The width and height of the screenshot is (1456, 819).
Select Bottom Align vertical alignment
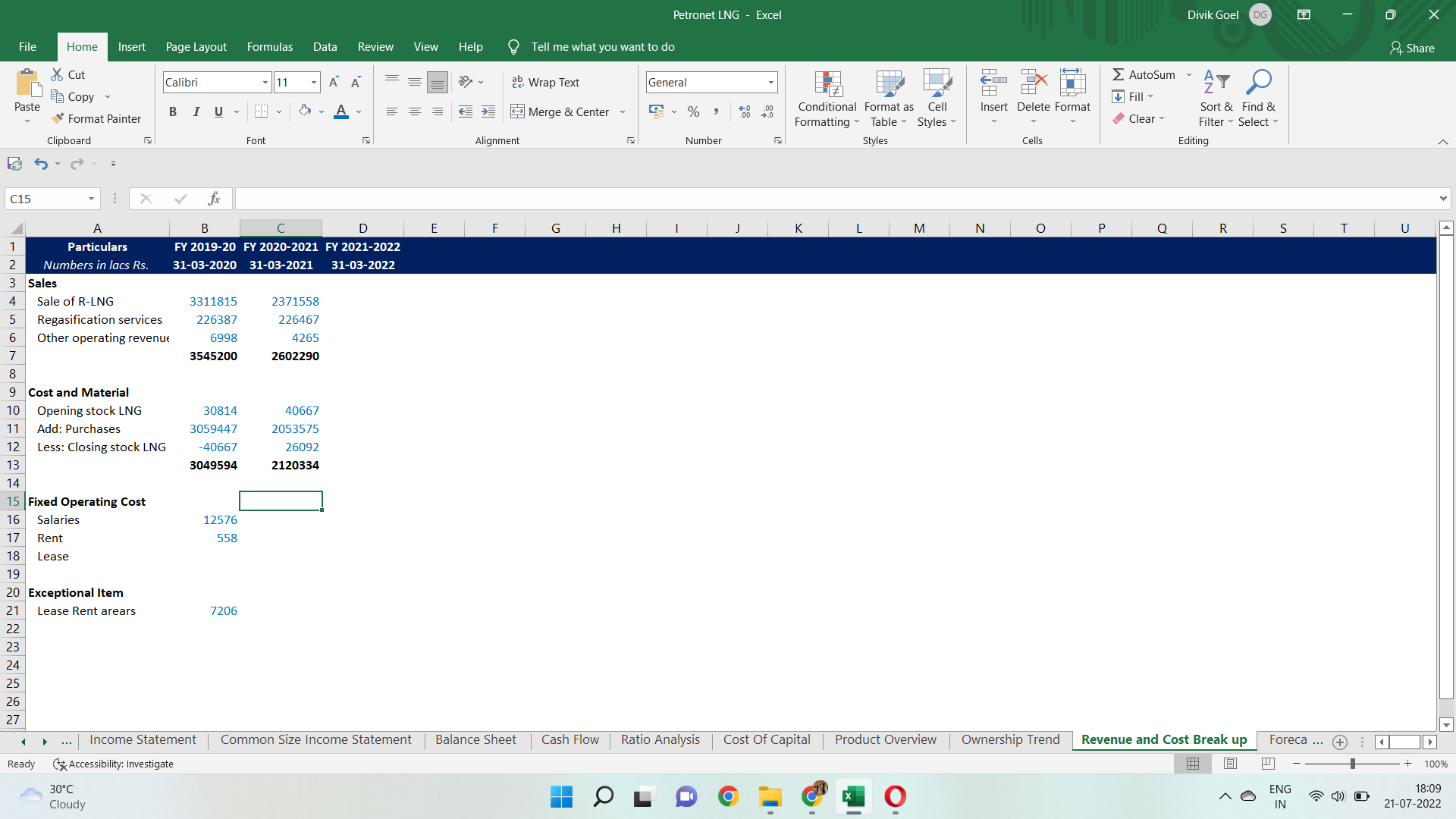point(438,82)
